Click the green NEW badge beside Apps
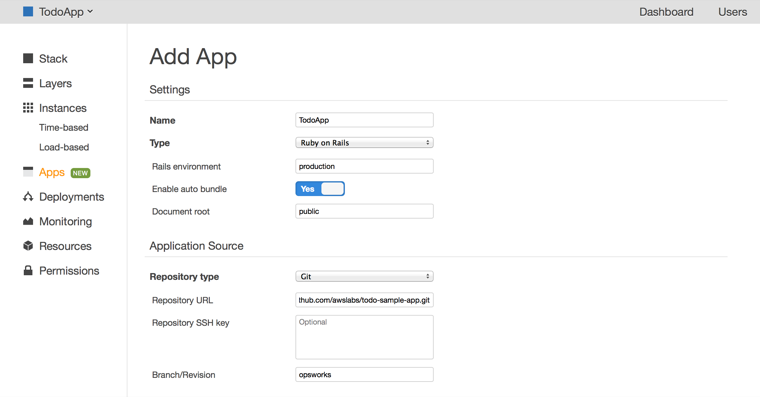The width and height of the screenshot is (760, 397). point(80,173)
